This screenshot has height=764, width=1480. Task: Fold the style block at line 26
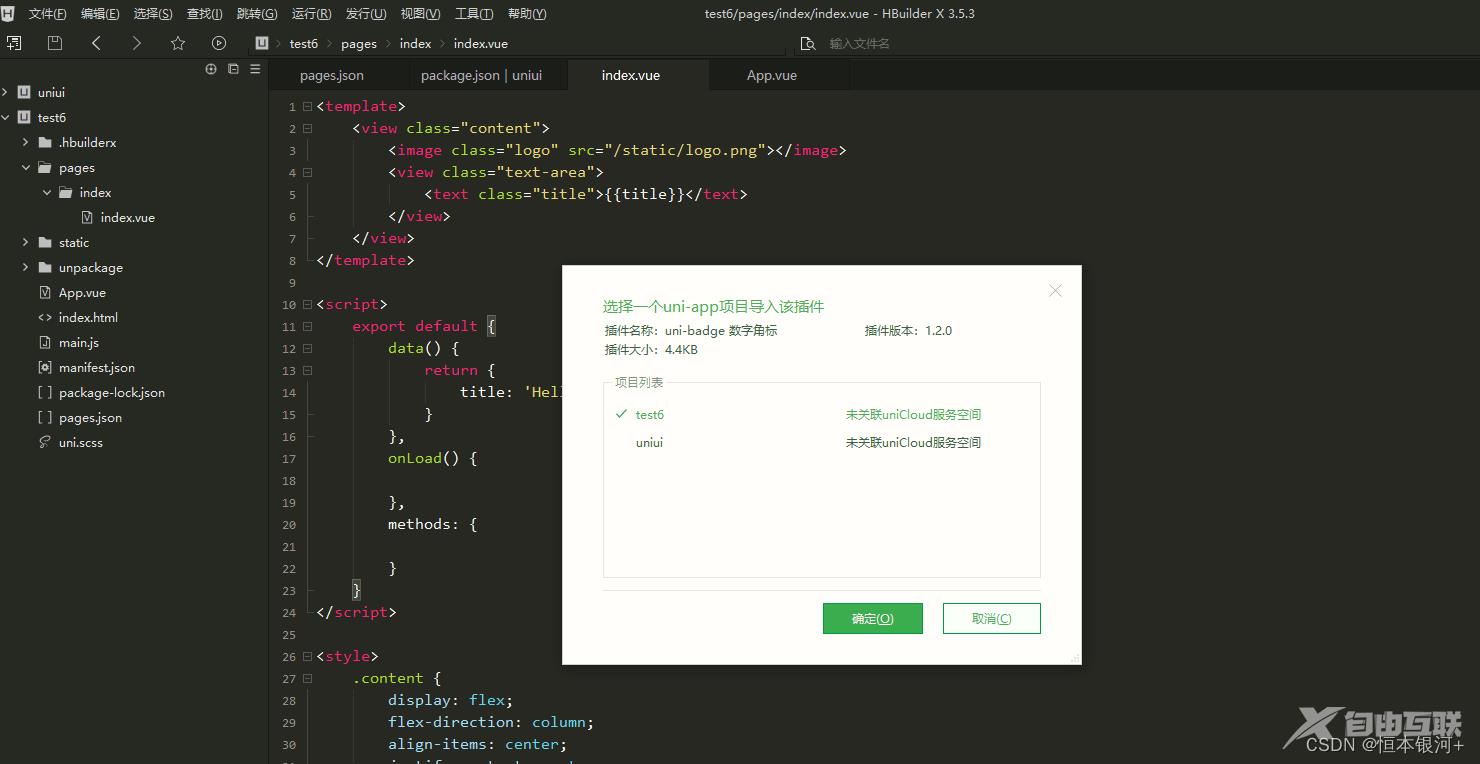tap(307, 656)
